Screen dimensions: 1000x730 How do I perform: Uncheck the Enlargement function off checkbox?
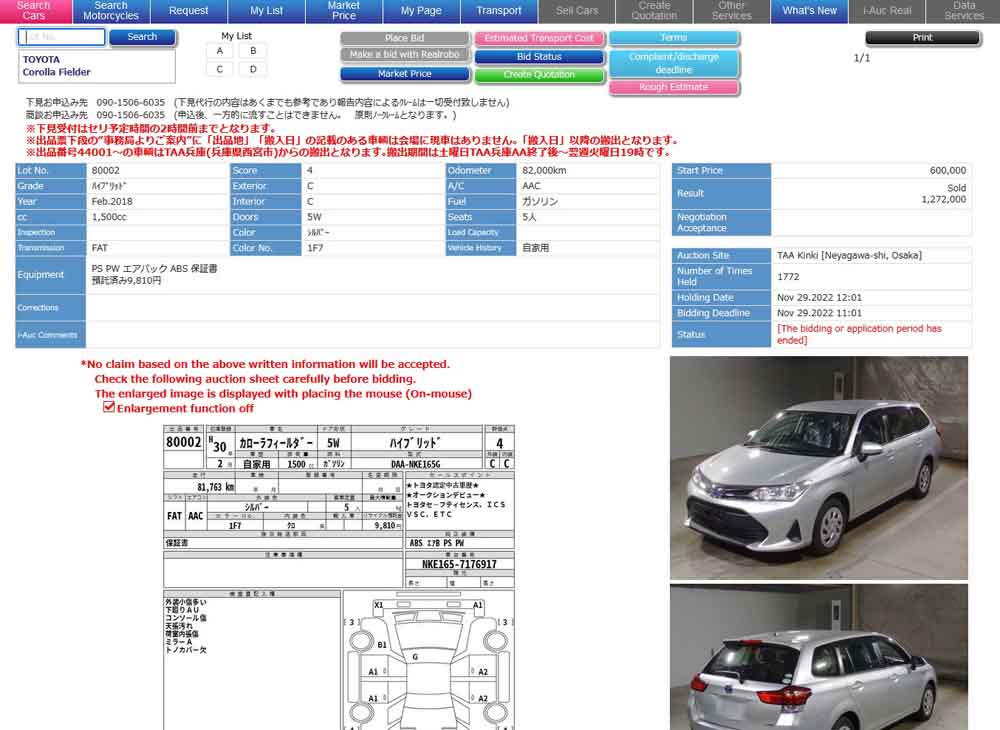(x=109, y=407)
